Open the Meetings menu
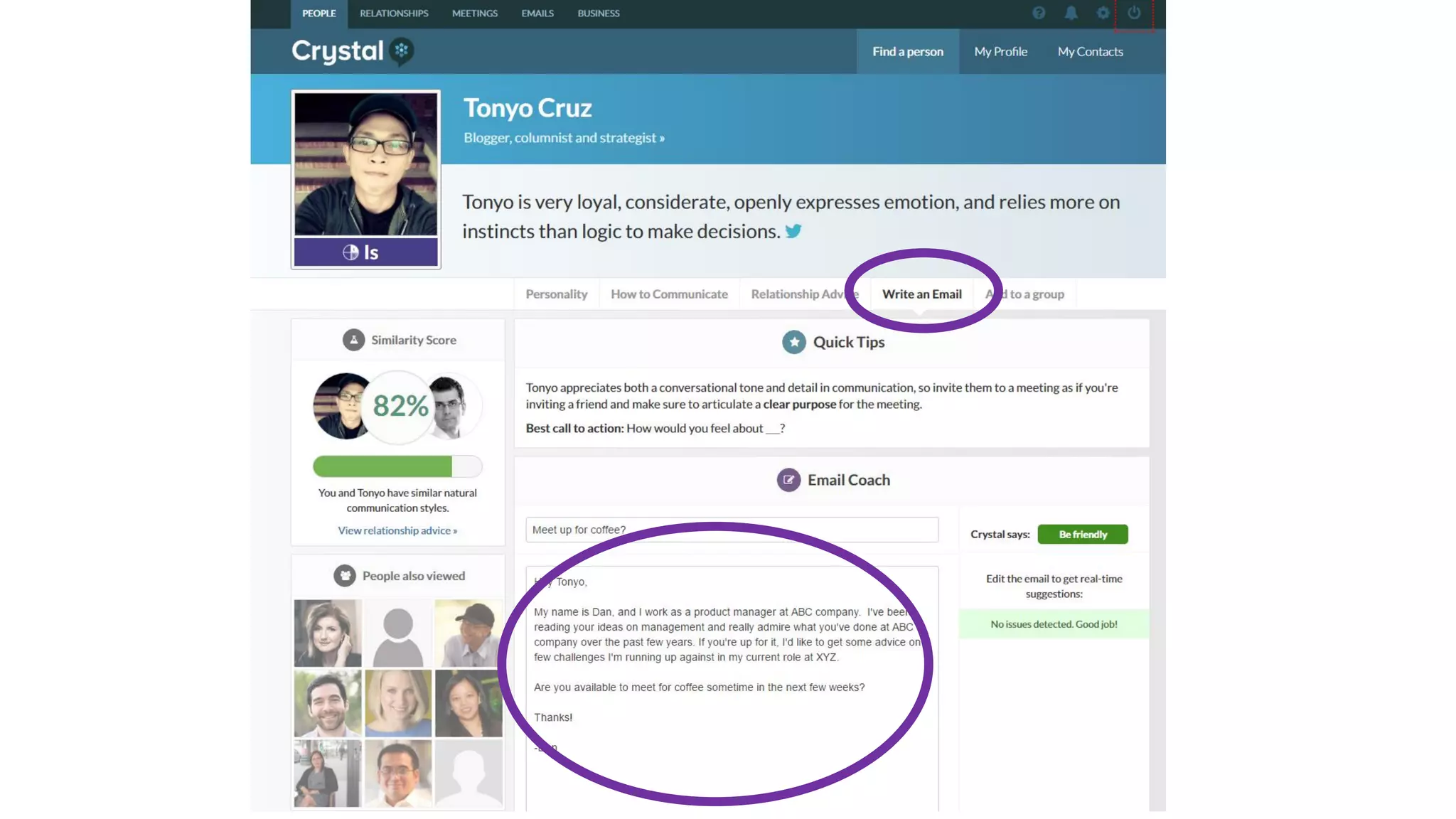The image size is (1456, 819). [475, 14]
